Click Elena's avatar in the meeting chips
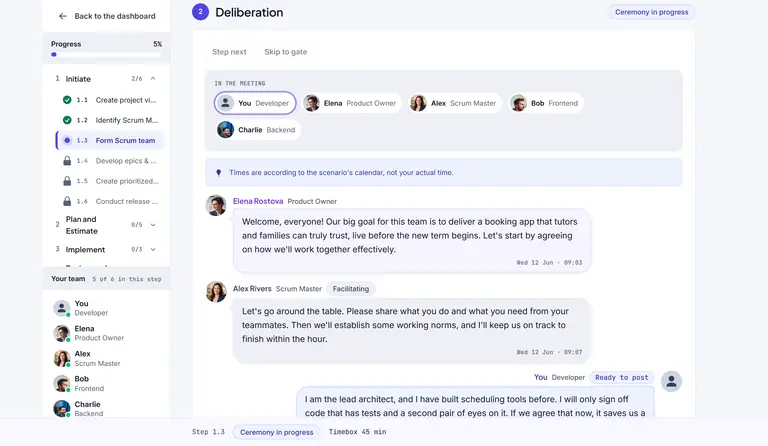The height and width of the screenshot is (446, 768). coord(312,103)
